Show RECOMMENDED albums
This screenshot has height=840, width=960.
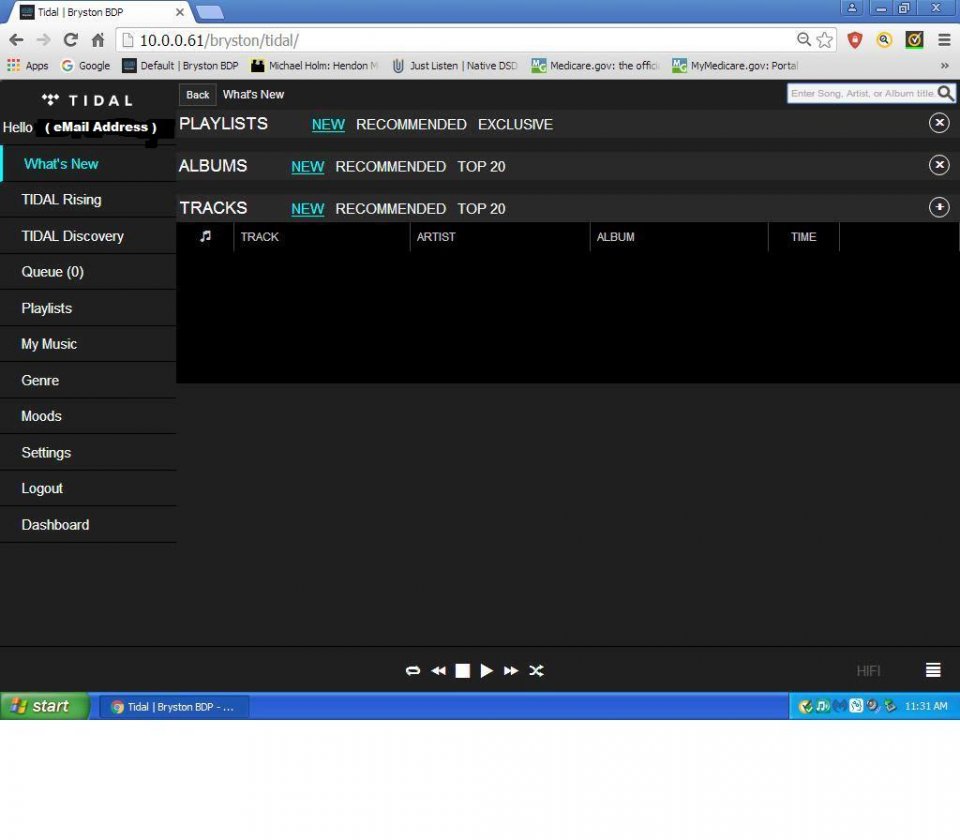click(391, 167)
